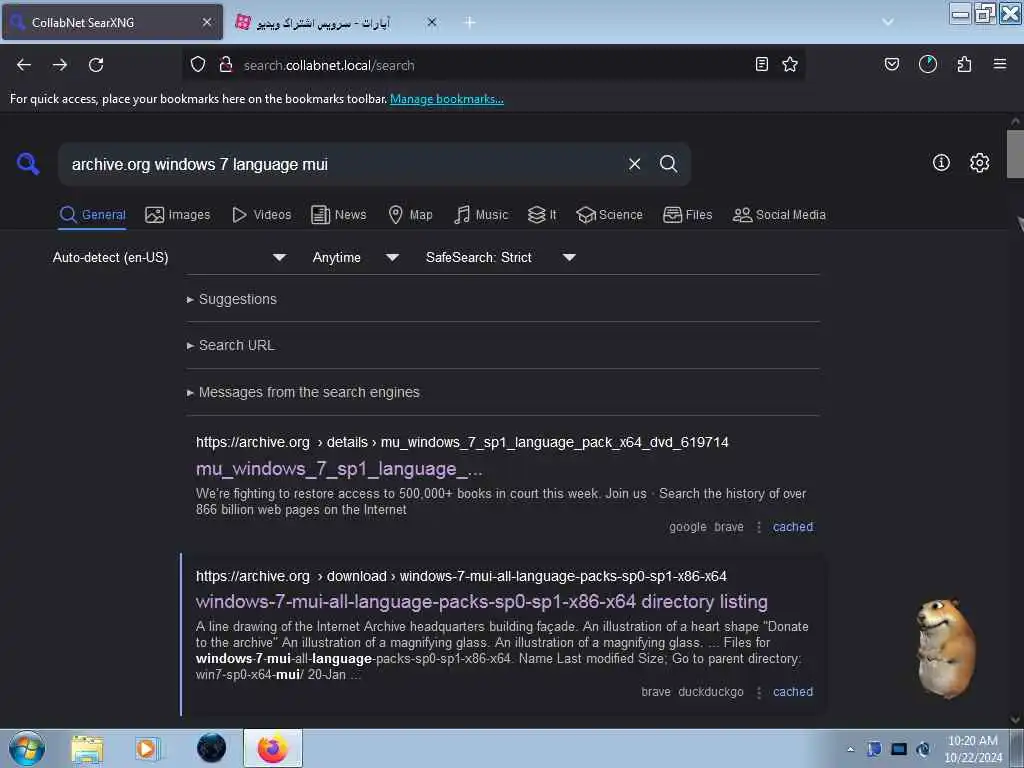Viewport: 1024px width, 768px height.
Task: Go forward one page
Action: (59, 65)
